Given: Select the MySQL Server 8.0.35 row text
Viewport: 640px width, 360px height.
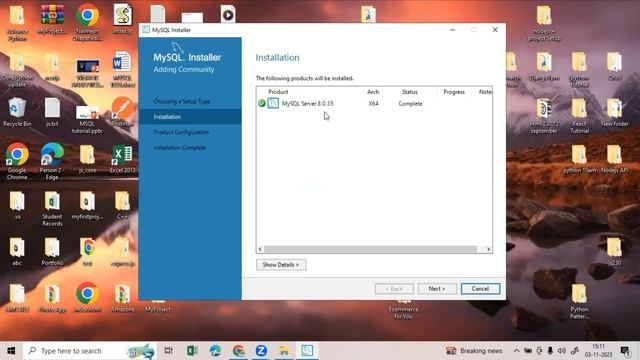Looking at the screenshot, I should [307, 104].
